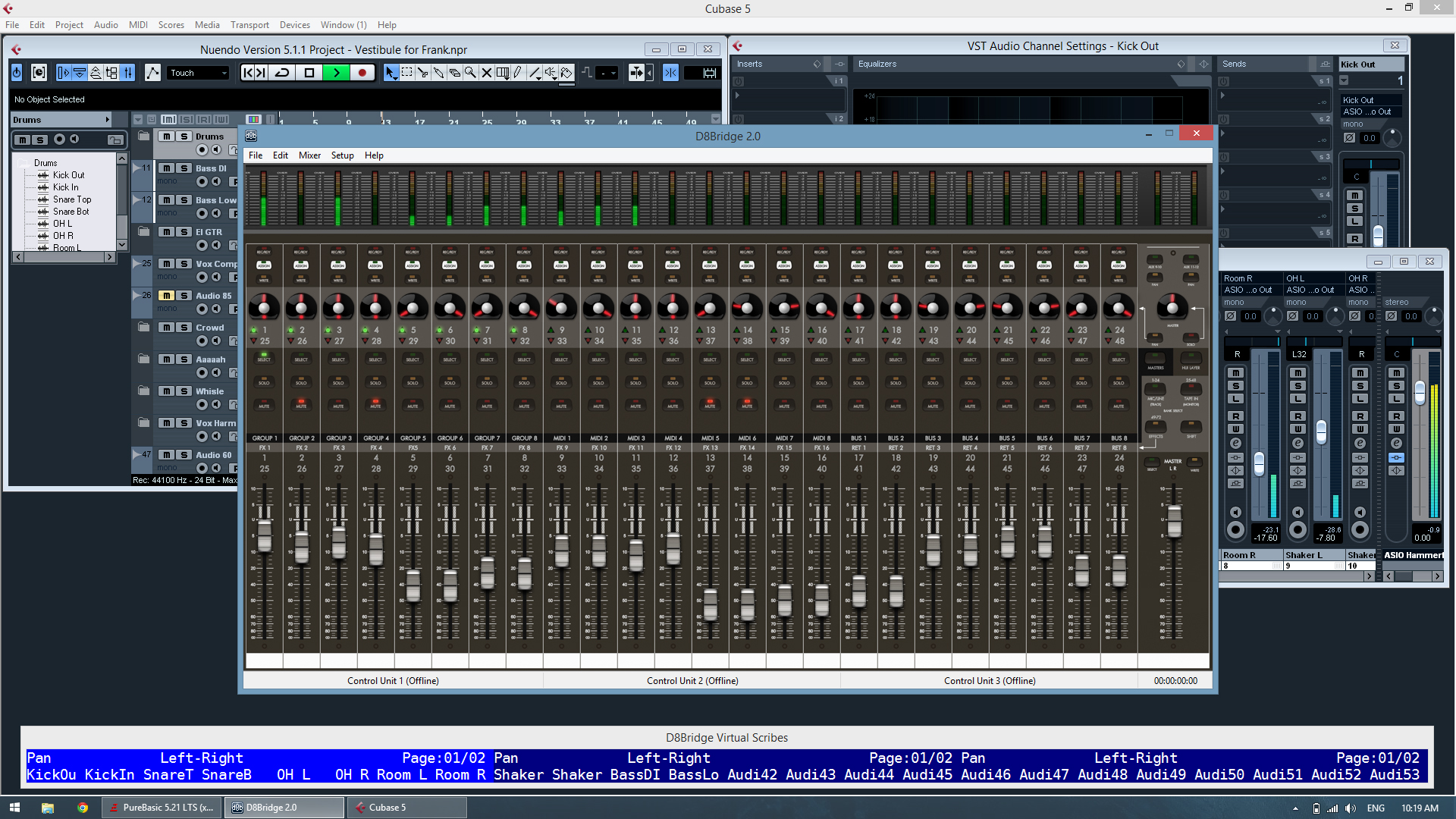Click Room R channel read automation R button
The image size is (1456, 819).
[x=1236, y=416]
